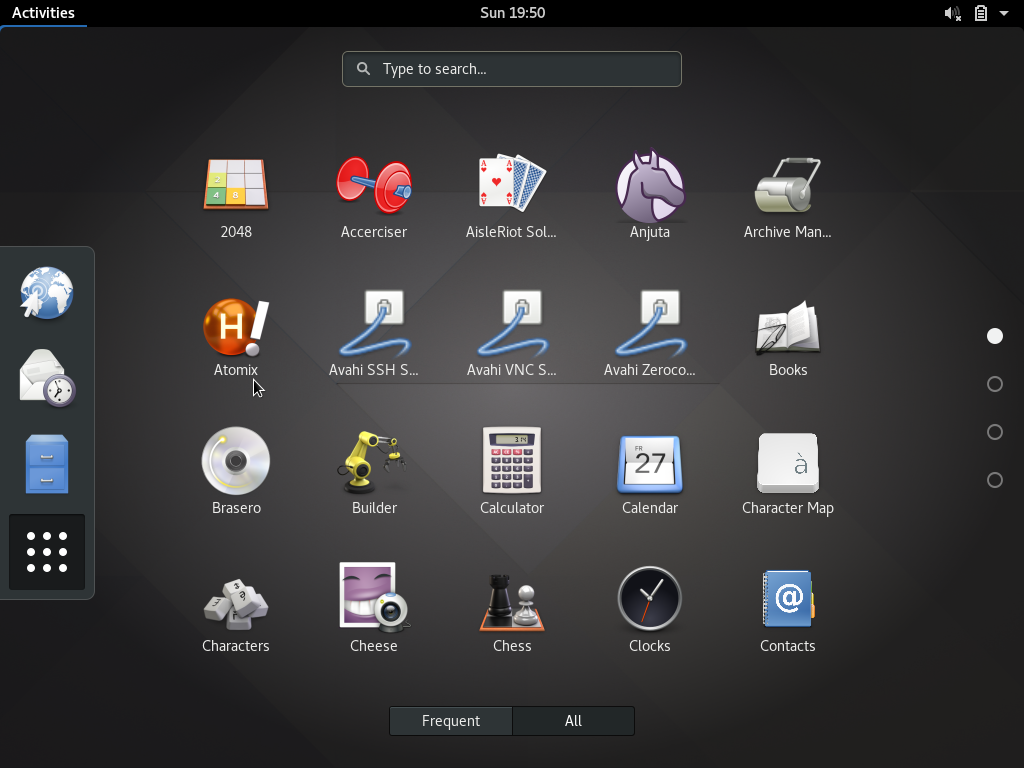Switch to the Frequent apps tab
Screen dimensions: 1024x768
[450, 720]
